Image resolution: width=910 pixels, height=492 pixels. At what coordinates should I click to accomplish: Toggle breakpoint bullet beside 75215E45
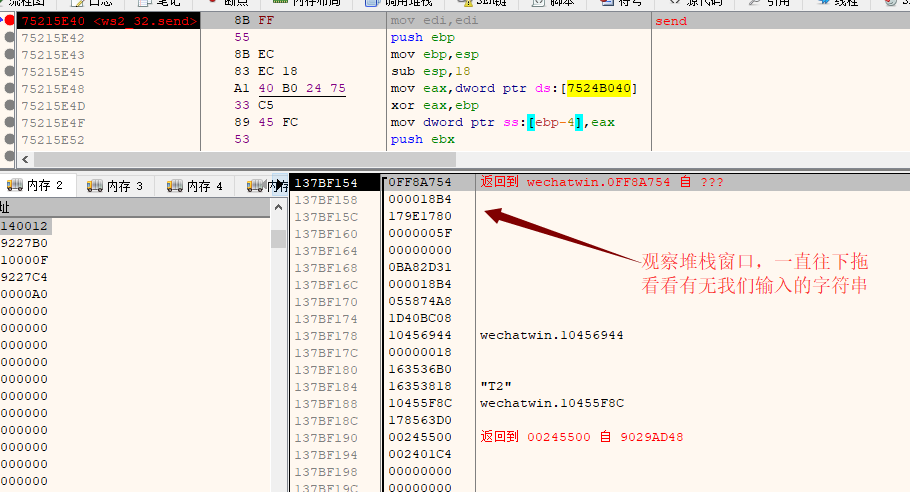point(9,71)
